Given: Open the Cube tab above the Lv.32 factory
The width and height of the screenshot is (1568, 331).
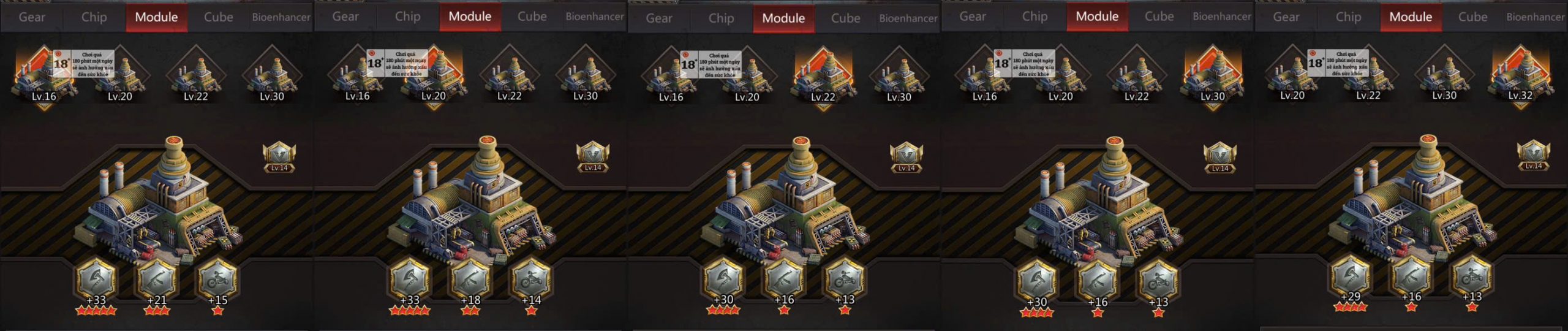Looking at the screenshot, I should 1472,17.
